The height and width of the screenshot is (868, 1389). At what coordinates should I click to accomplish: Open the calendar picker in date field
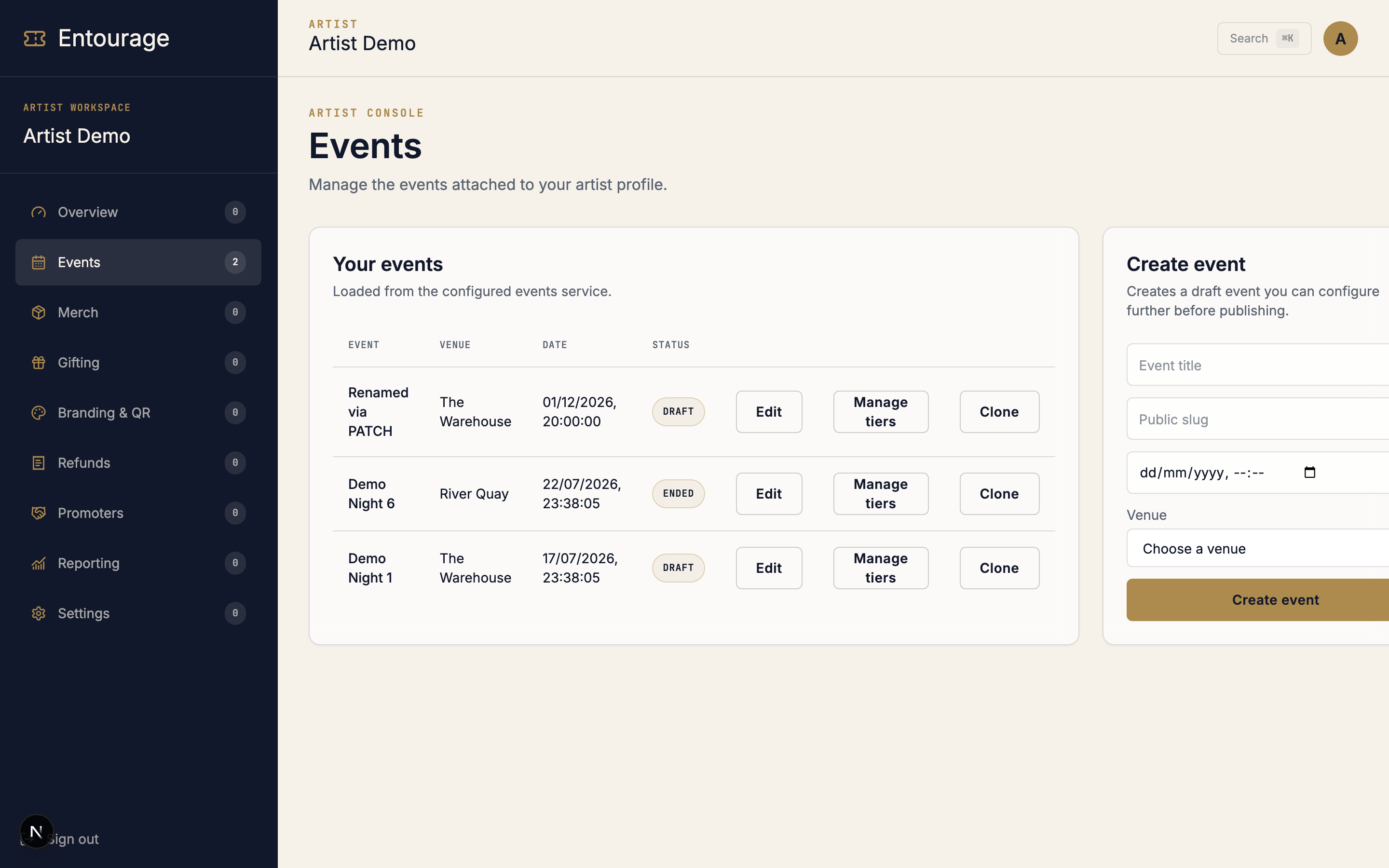pyautogui.click(x=1310, y=473)
